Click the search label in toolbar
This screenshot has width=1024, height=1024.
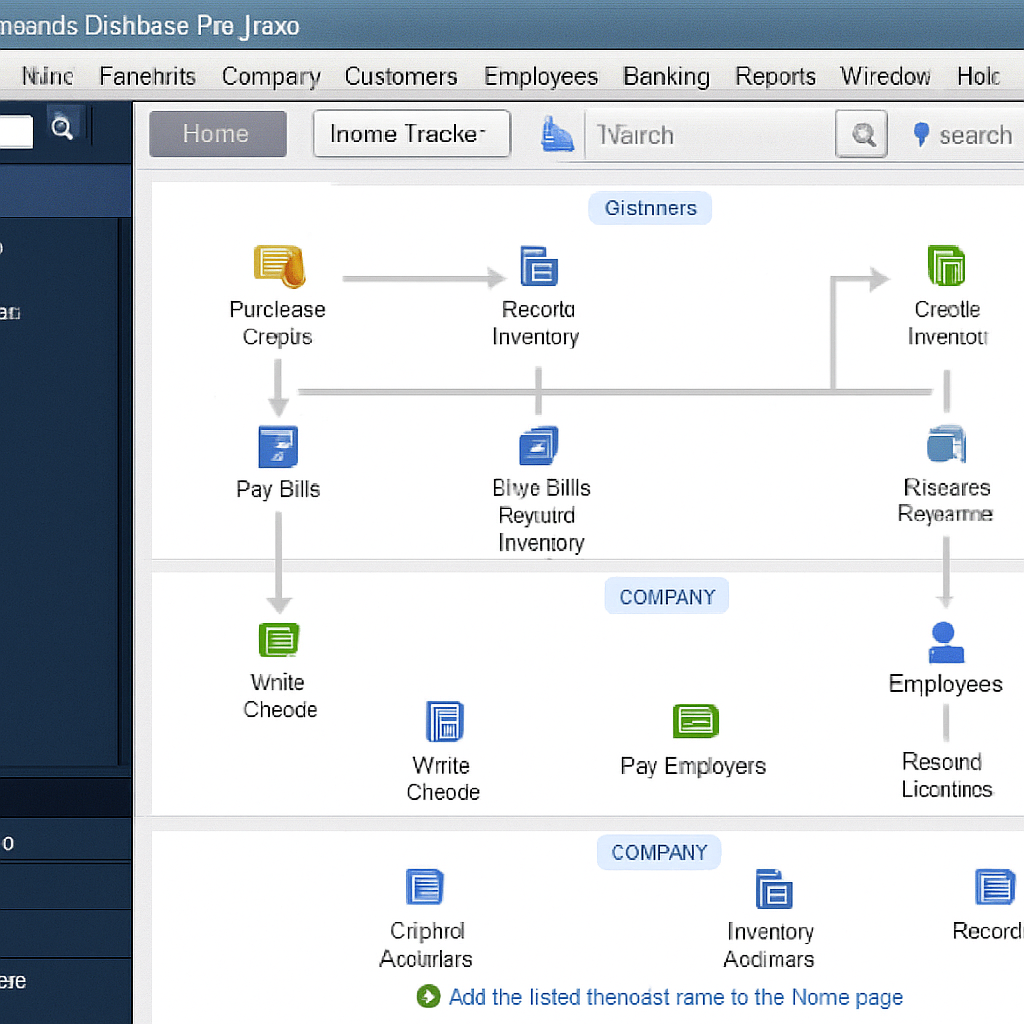(x=975, y=135)
